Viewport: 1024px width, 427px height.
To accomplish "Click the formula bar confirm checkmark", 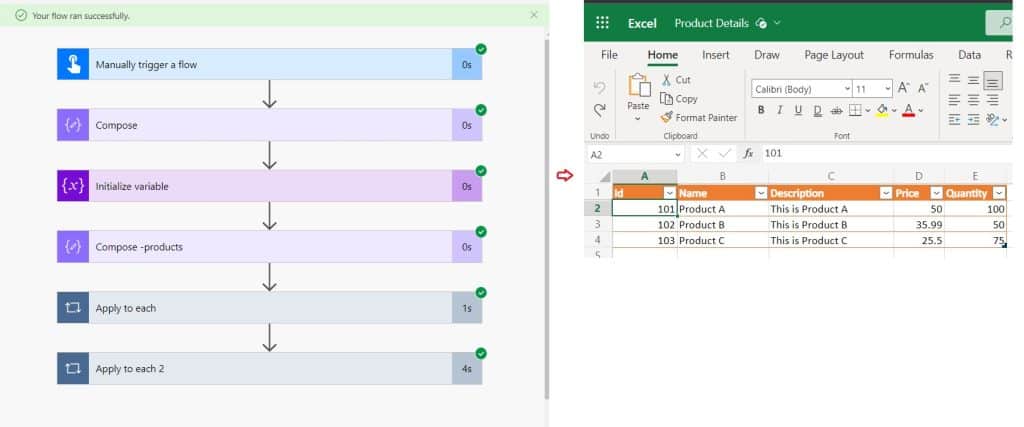I will click(724, 153).
